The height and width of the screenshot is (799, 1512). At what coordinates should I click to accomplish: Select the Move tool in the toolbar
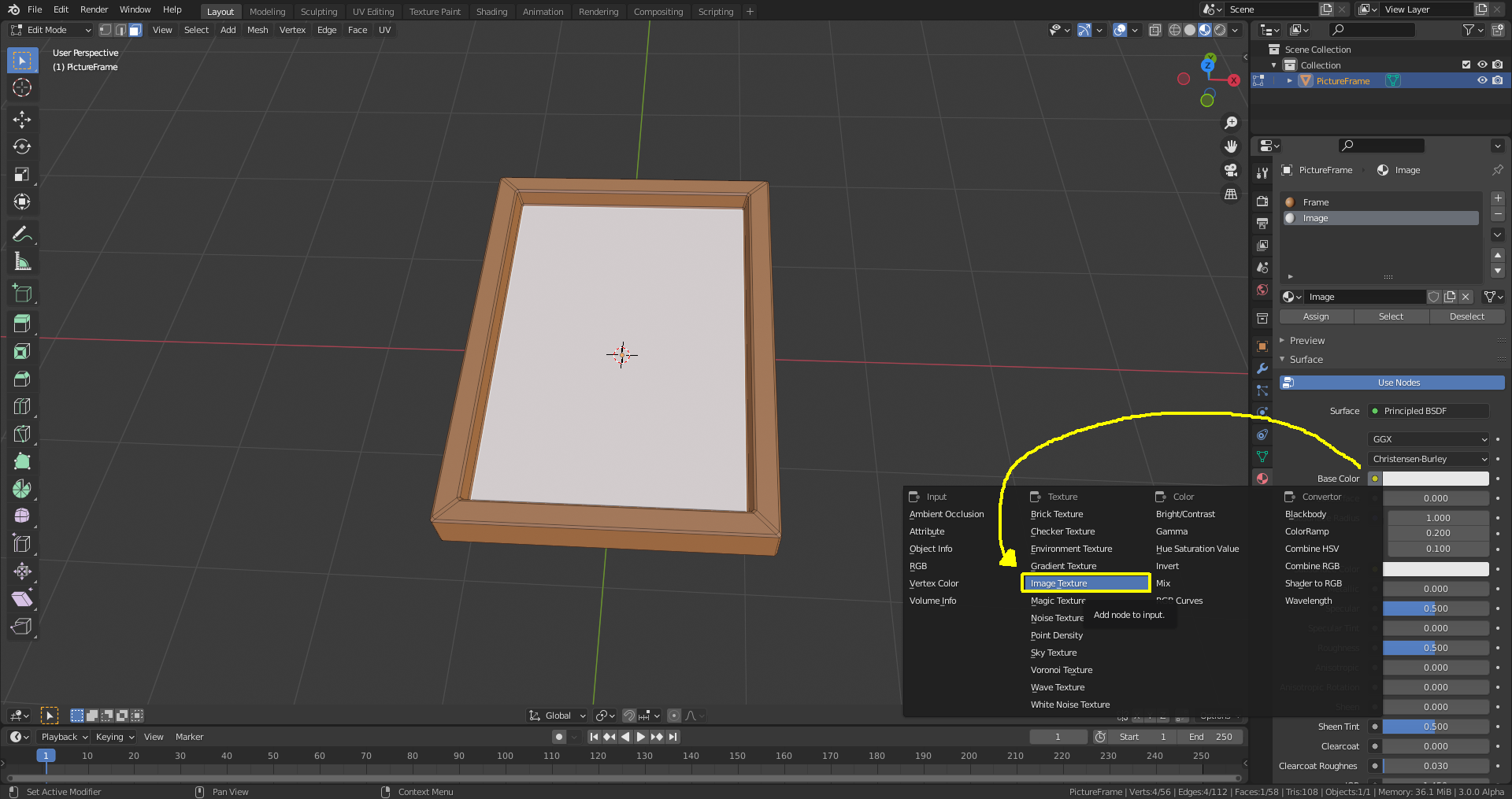point(21,119)
